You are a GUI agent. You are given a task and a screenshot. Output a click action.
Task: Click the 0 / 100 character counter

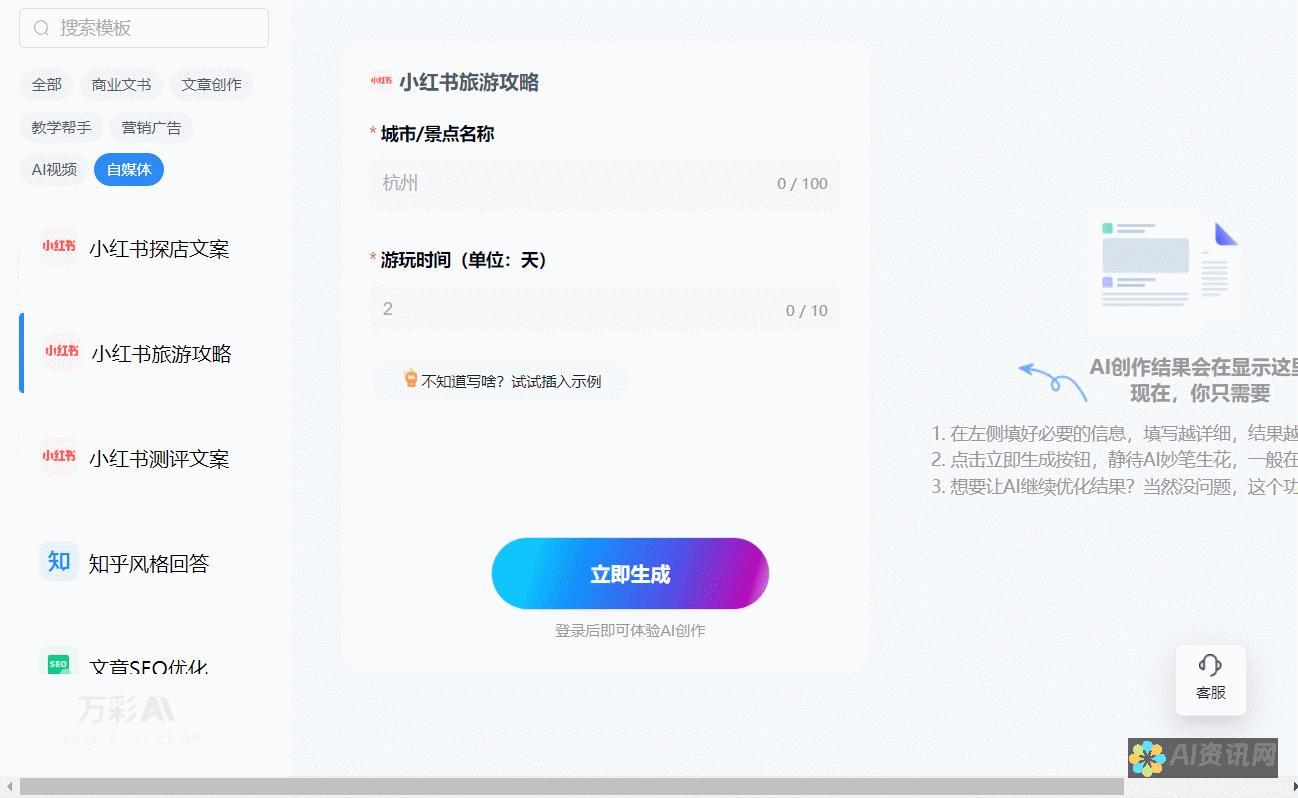click(x=802, y=183)
